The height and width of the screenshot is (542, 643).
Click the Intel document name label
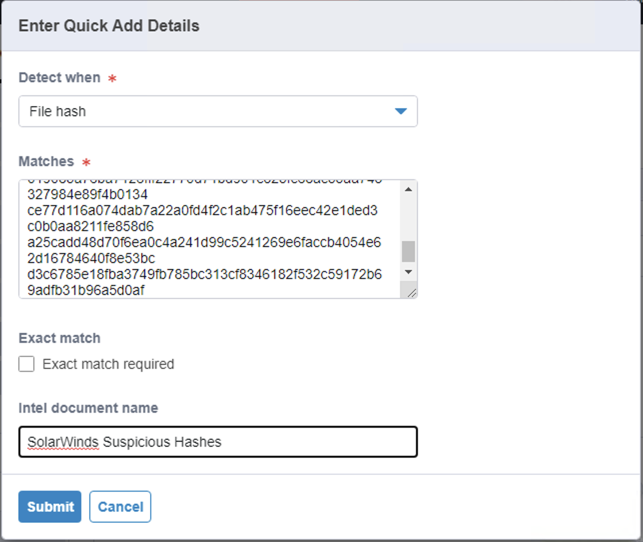[x=88, y=408]
